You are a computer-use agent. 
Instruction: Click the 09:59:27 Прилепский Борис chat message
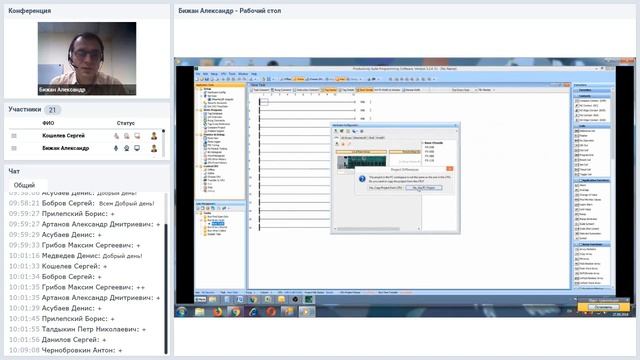coord(62,214)
